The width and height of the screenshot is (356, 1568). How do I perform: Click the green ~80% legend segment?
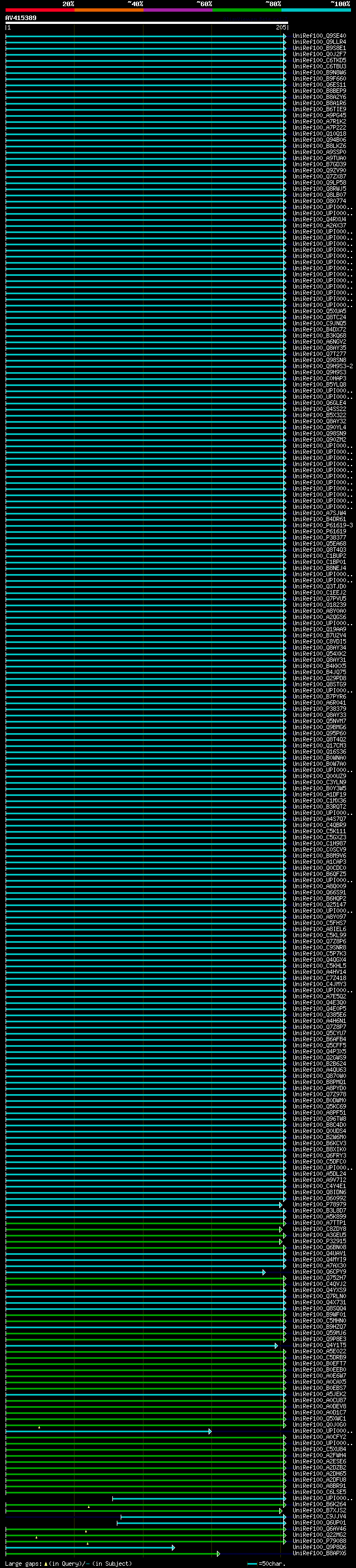[x=247, y=10]
